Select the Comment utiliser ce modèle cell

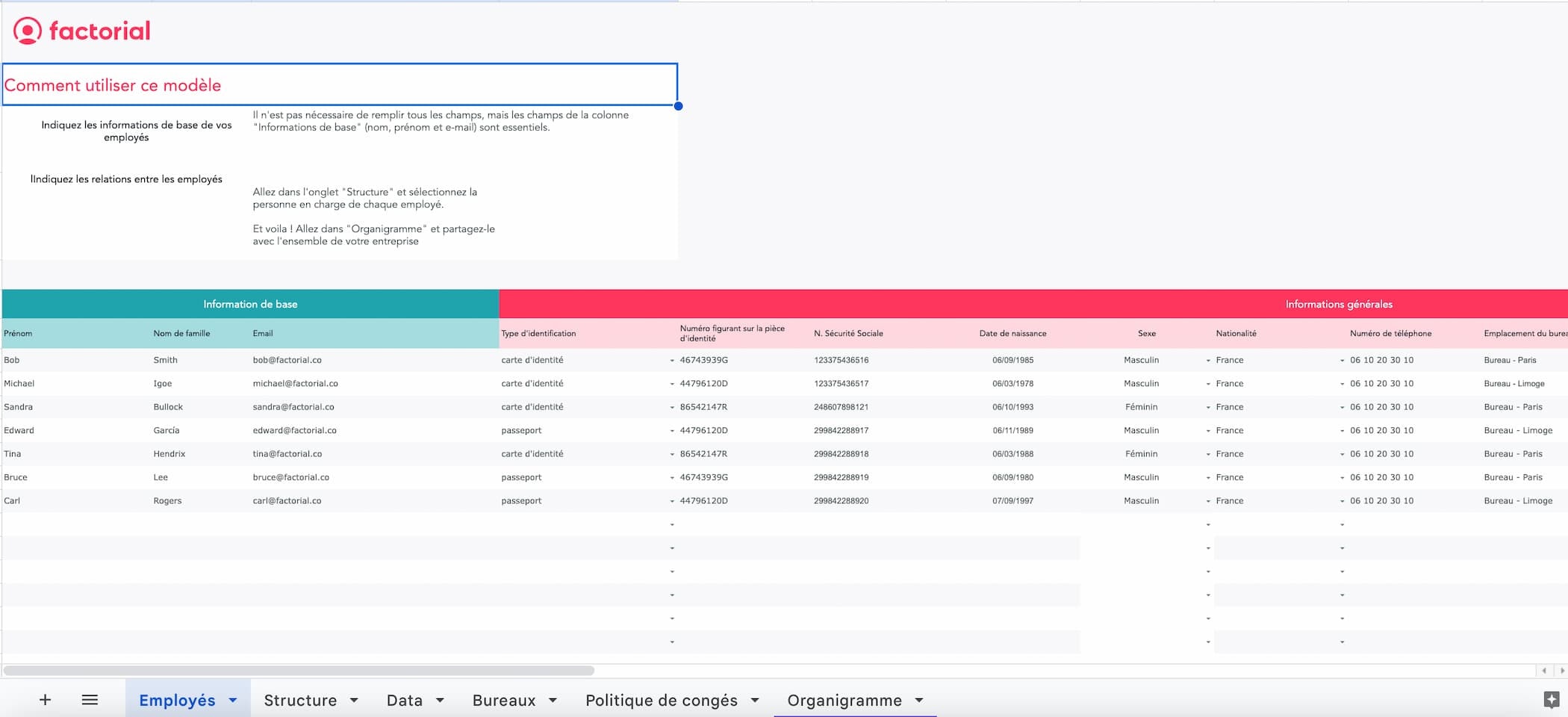[340, 84]
